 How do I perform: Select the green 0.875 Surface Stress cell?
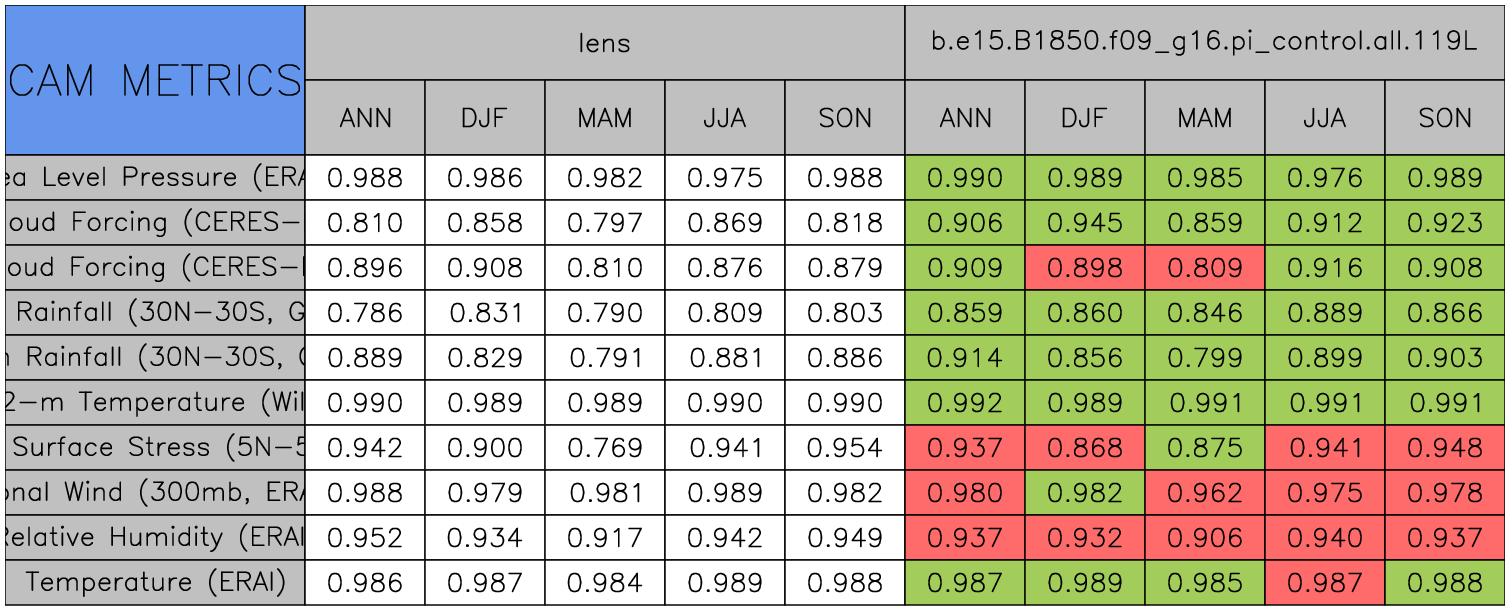pos(1204,447)
